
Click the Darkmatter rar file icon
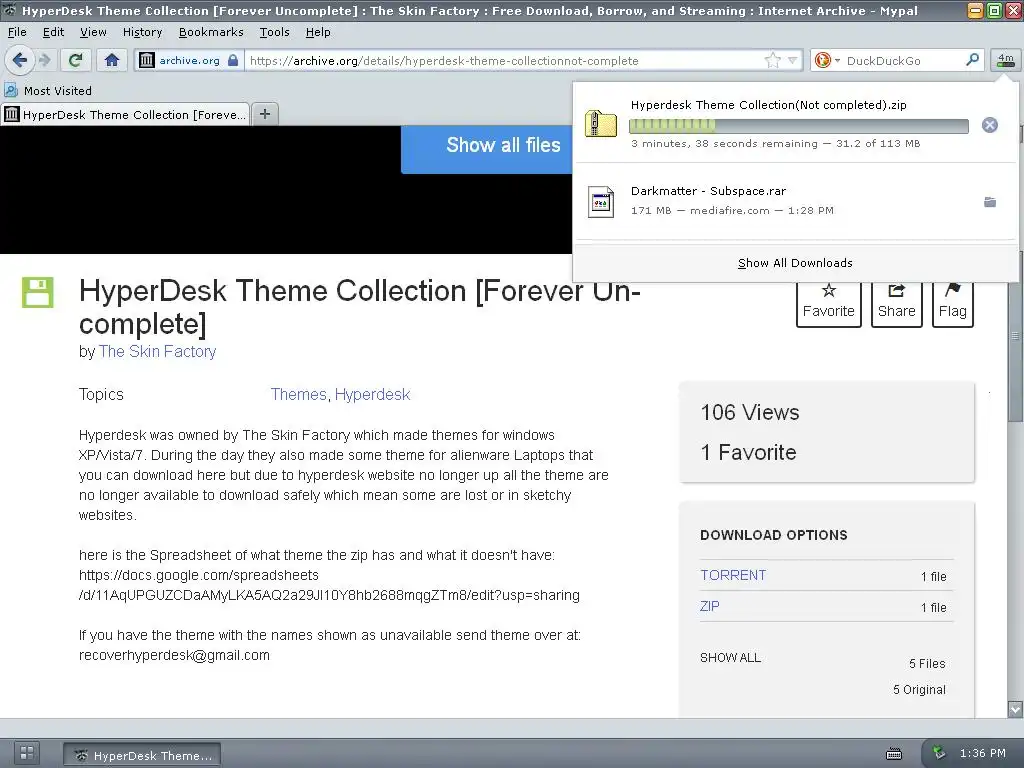point(601,202)
